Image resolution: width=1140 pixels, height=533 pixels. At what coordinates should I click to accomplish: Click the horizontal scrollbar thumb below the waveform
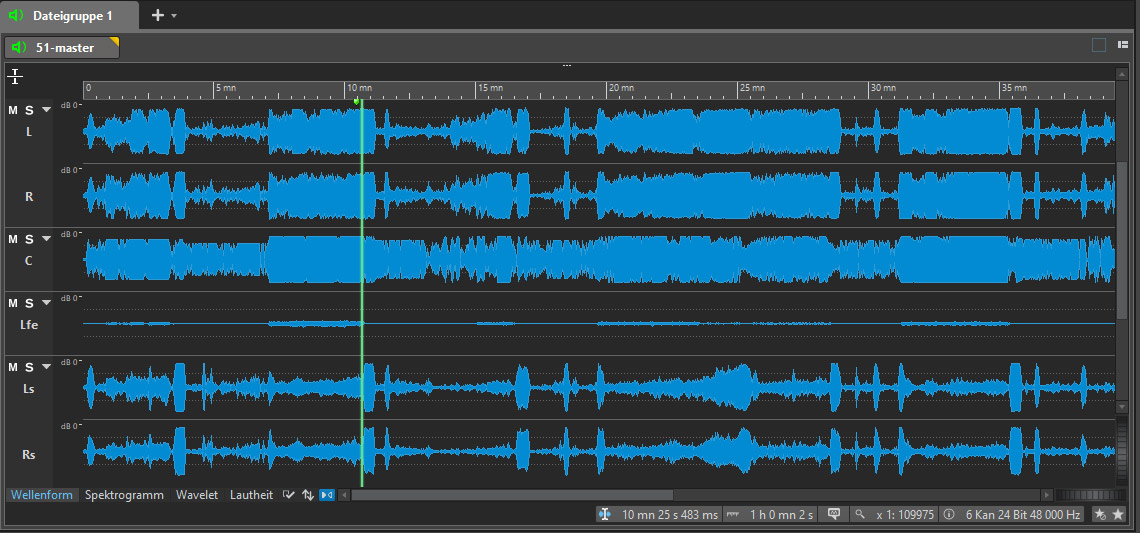512,495
